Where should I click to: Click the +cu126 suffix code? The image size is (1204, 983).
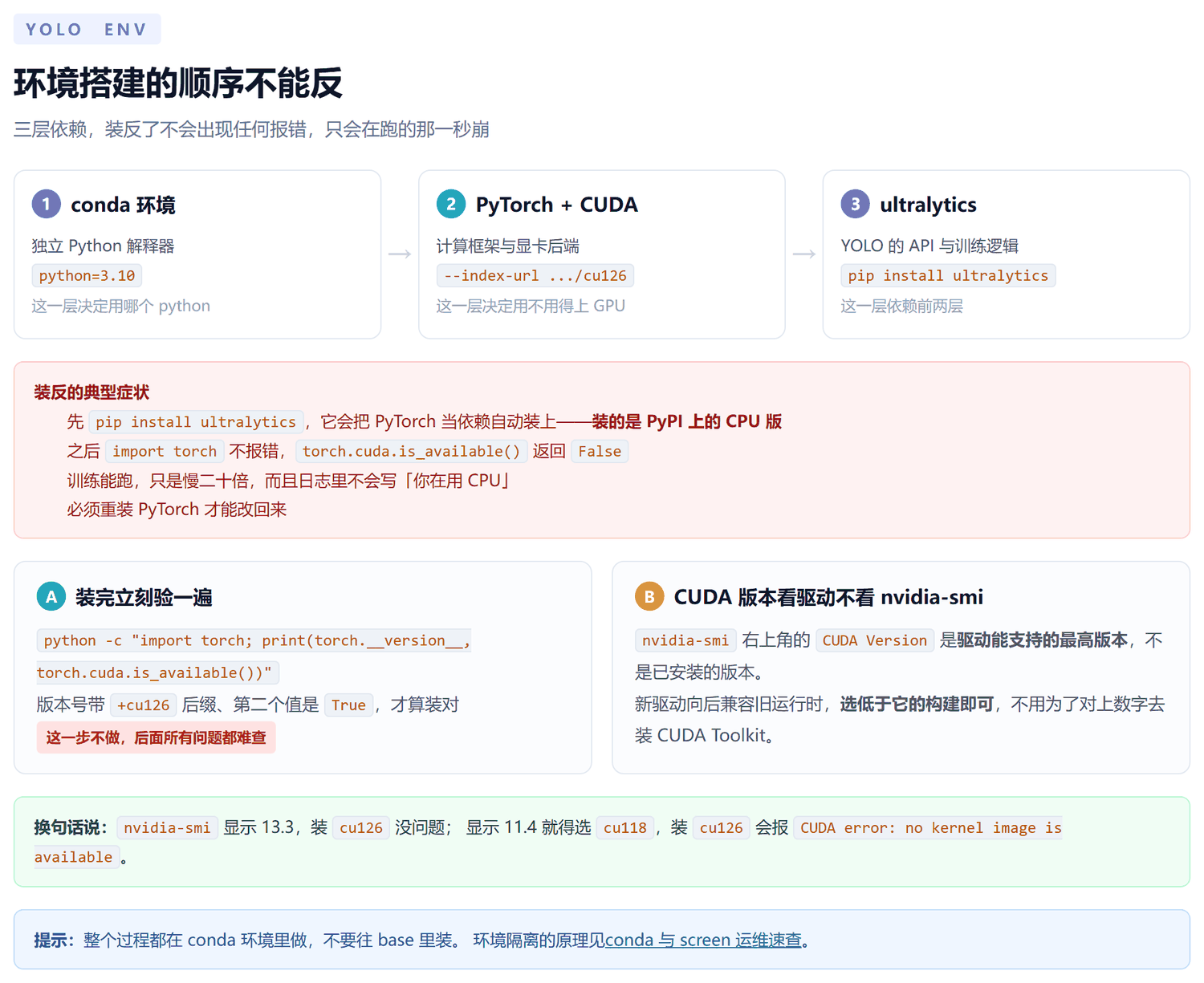(144, 705)
